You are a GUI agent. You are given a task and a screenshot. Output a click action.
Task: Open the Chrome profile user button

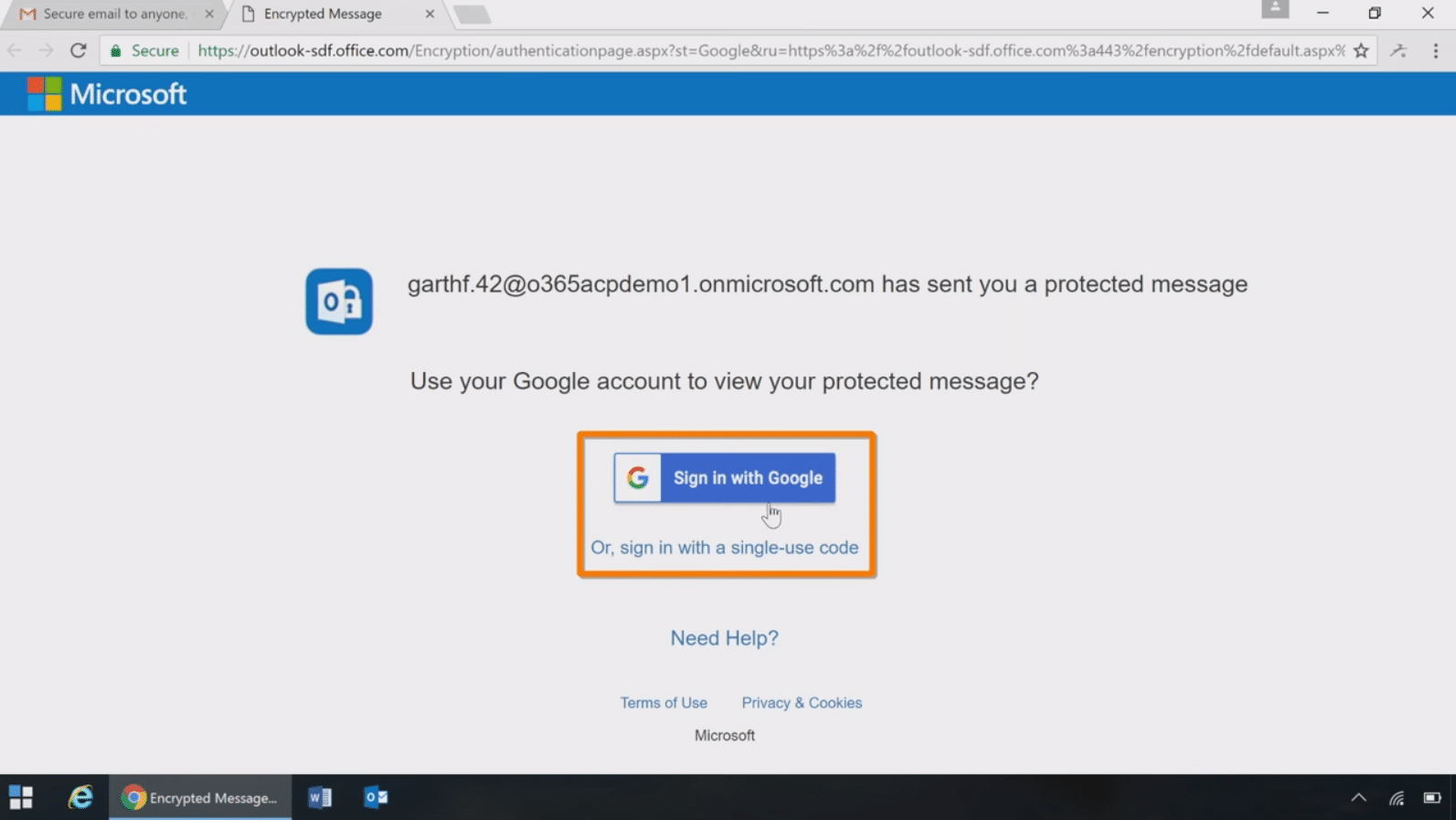[1275, 9]
